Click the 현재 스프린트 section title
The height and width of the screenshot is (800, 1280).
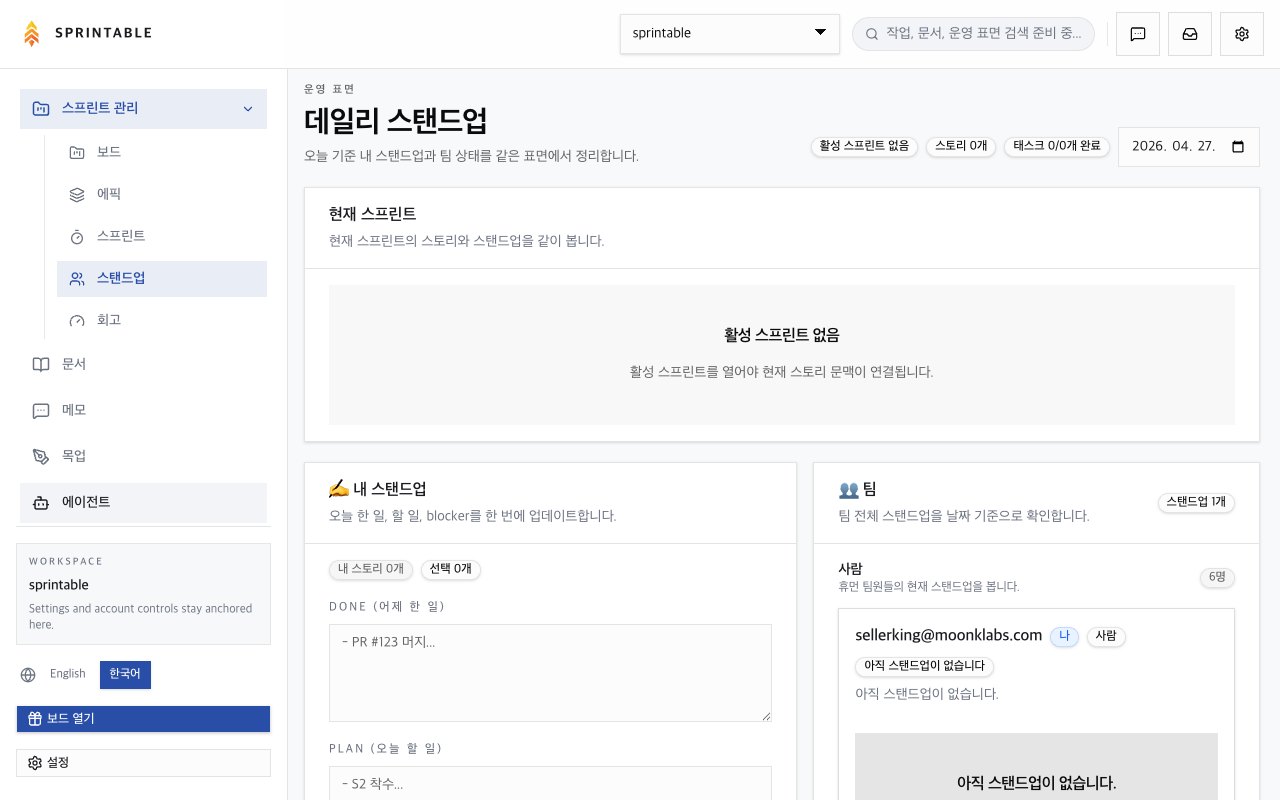pyautogui.click(x=372, y=214)
